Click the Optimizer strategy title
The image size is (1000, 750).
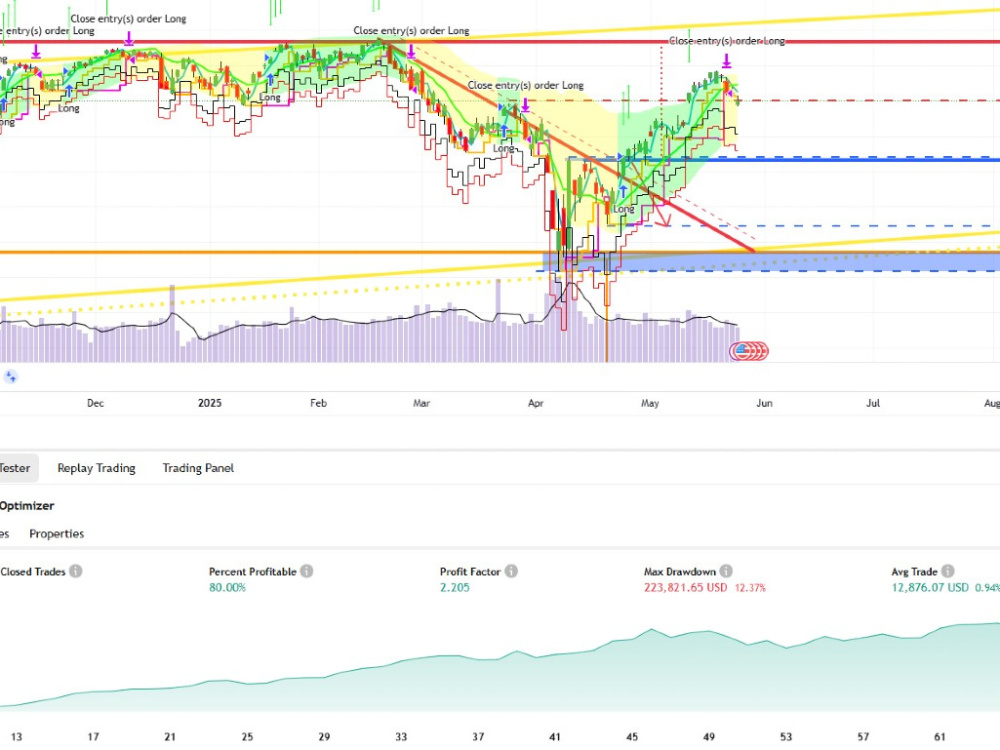tap(27, 506)
